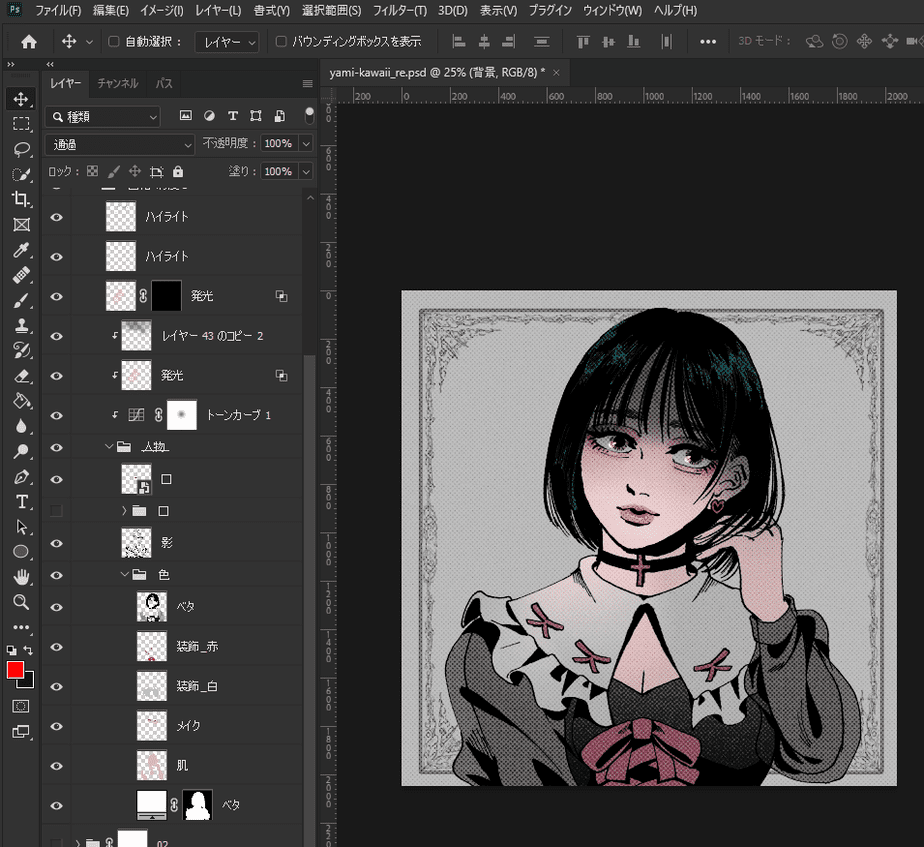Filter layers by type layers icon

[x=233, y=116]
